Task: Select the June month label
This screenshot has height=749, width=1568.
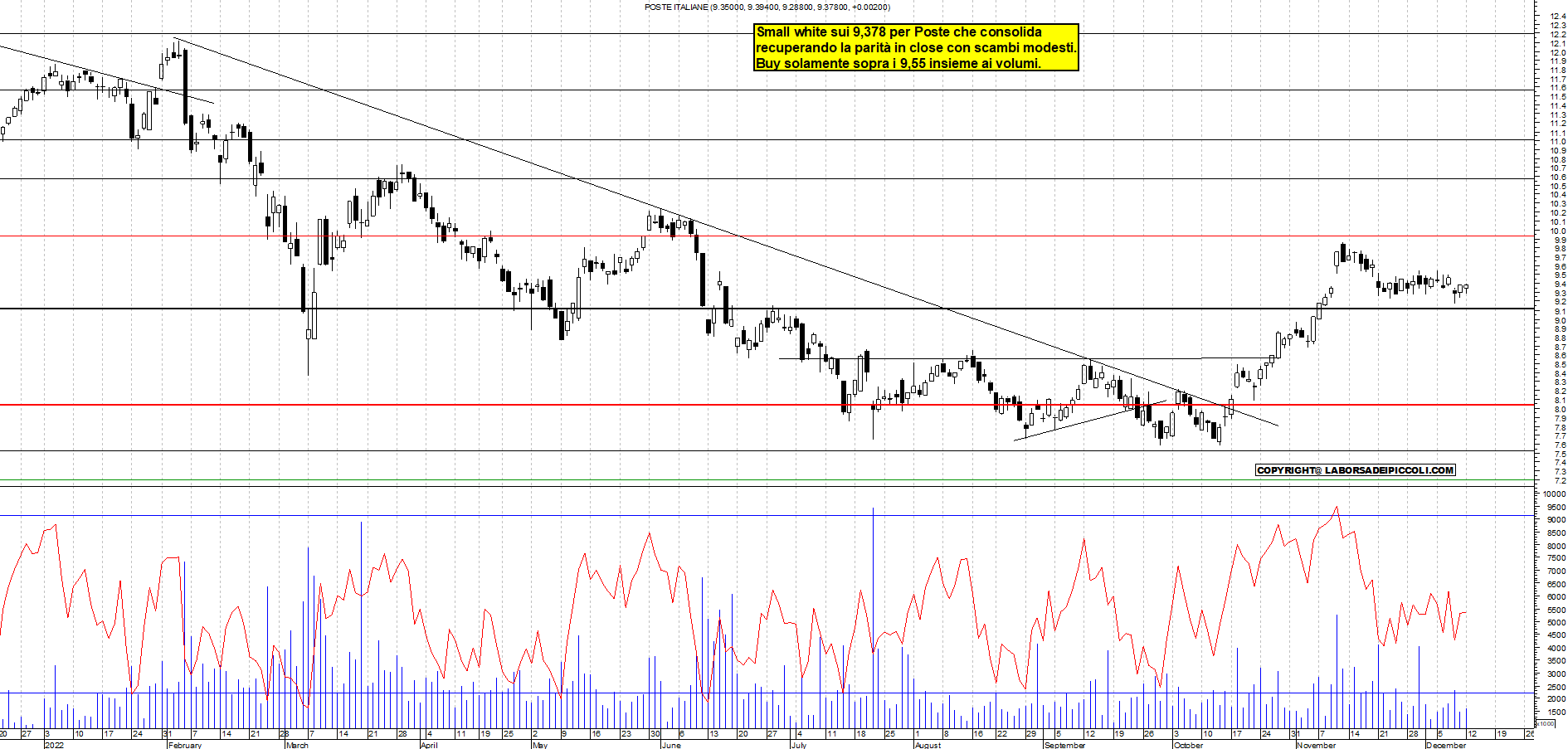Action: [x=671, y=745]
